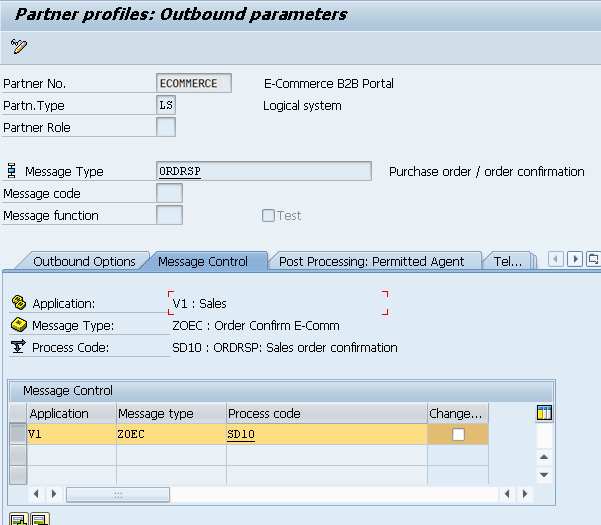Switch to the Outbound Options tab

[84, 261]
